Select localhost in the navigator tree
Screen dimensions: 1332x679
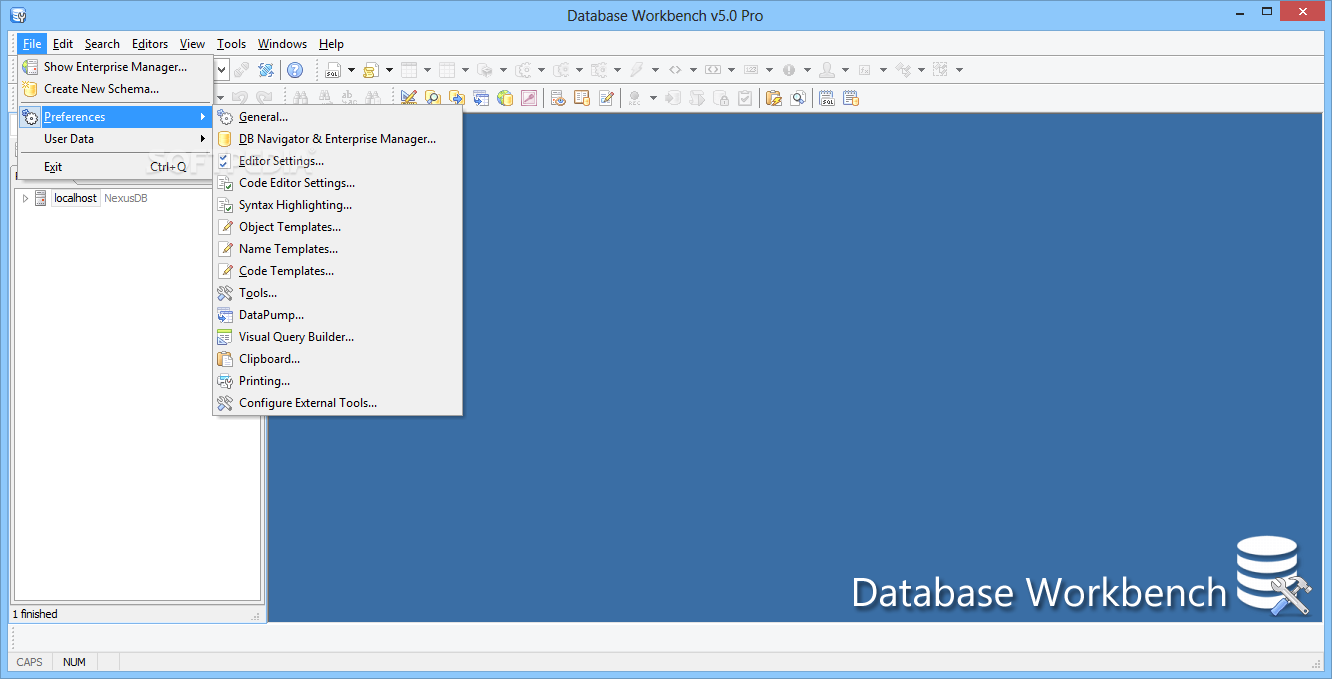click(75, 198)
